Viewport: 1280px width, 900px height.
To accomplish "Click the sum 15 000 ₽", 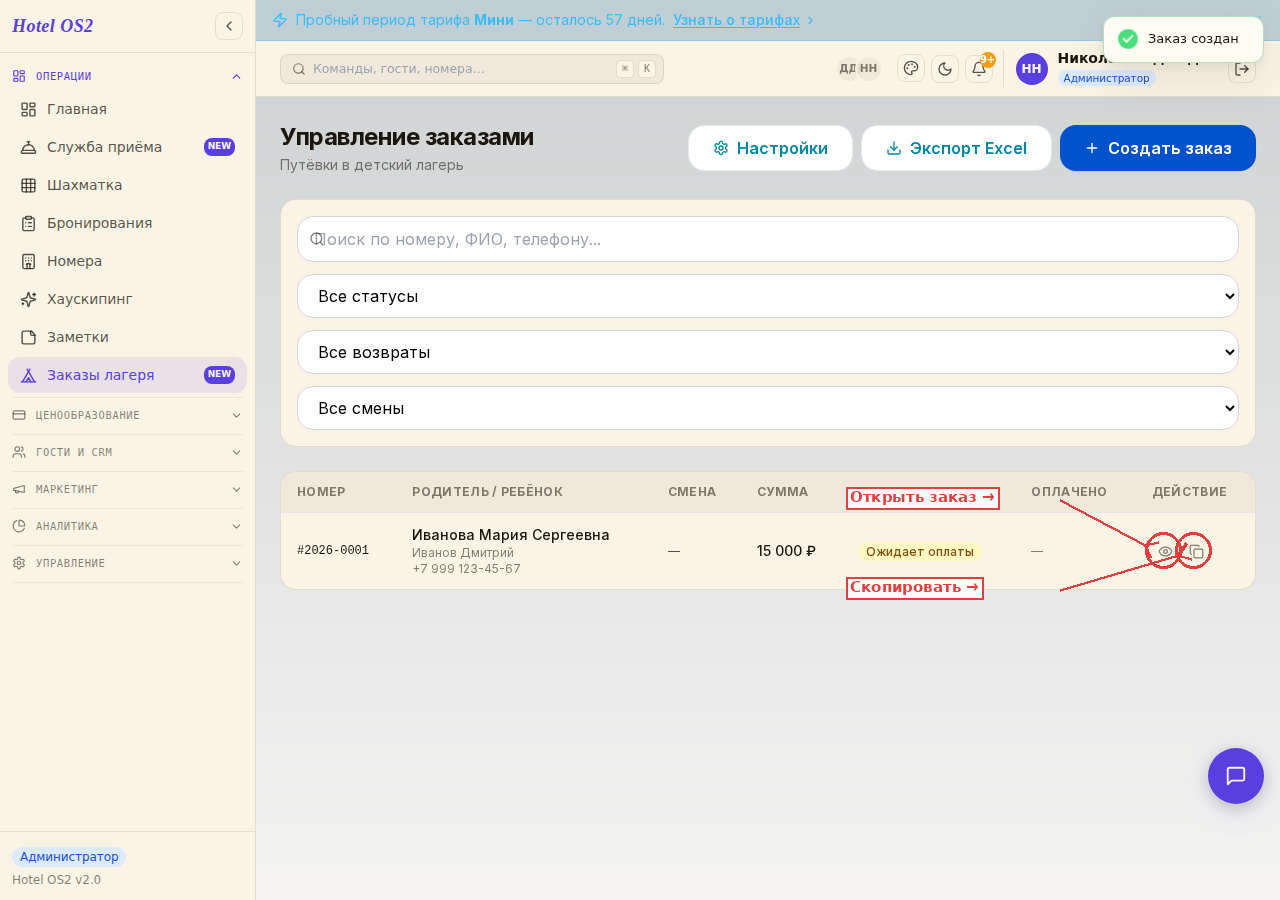I will 786,551.
